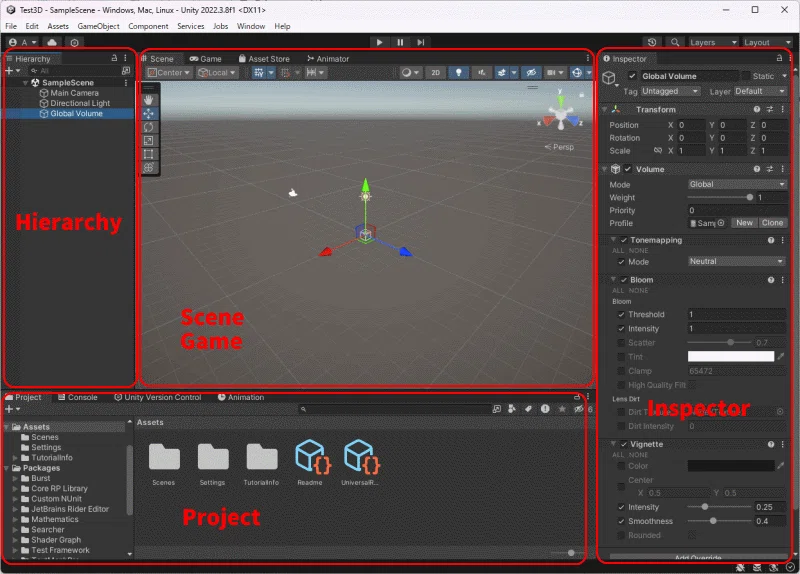
Task: Open Bloom override more options menu
Action: click(x=783, y=280)
